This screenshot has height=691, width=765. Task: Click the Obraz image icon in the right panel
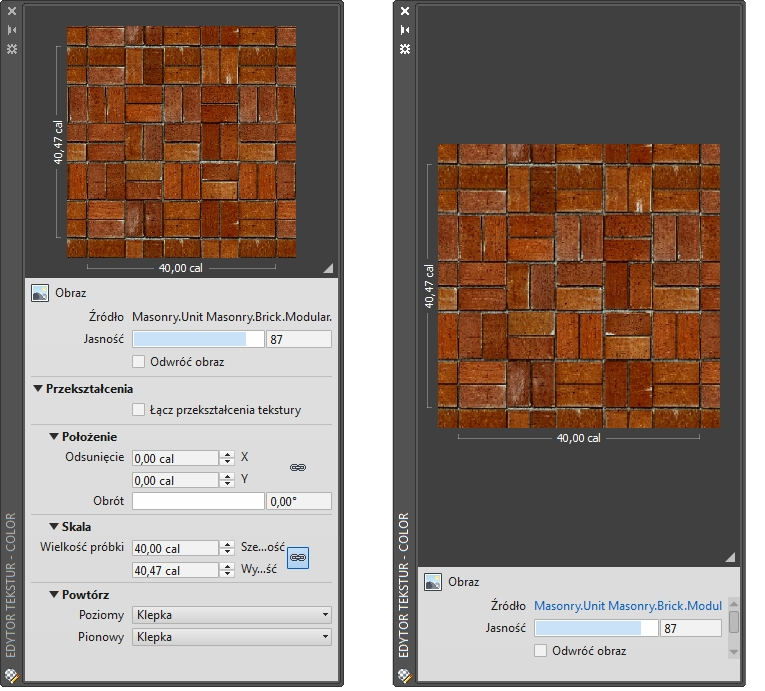(433, 581)
